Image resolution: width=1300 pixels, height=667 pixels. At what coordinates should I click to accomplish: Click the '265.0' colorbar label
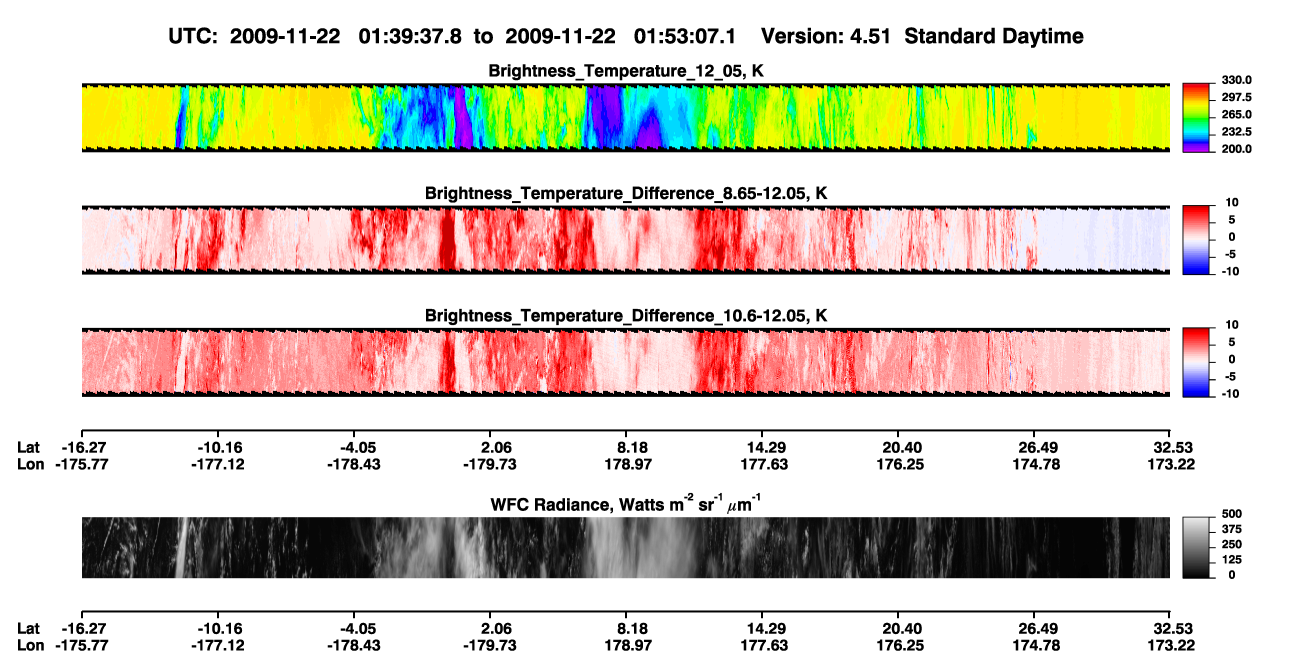click(1238, 114)
